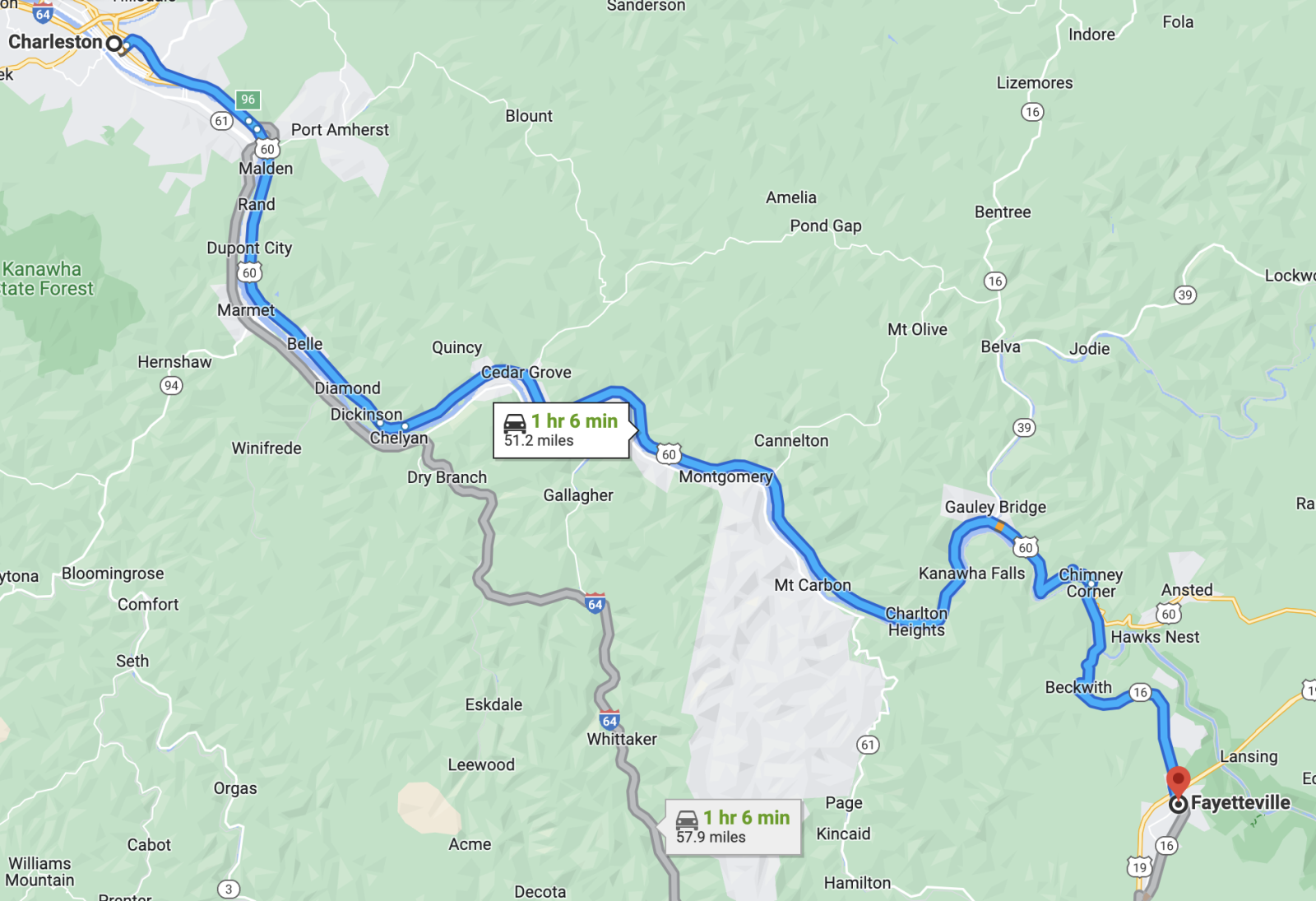
Task: Click the Route 16 shield near Beckwith
Action: point(1140,692)
